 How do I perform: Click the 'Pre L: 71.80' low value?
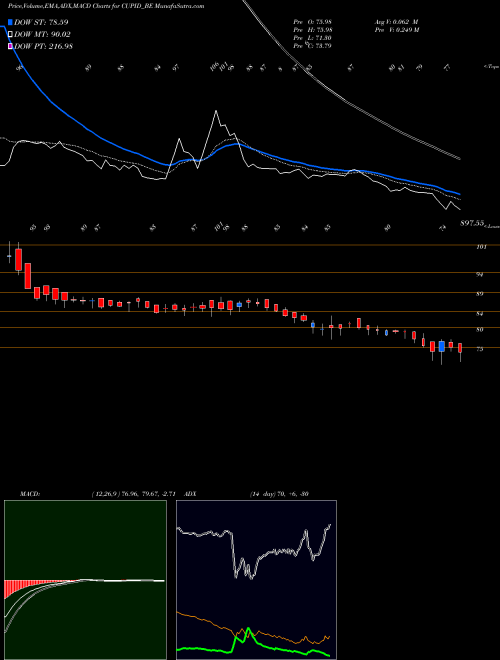pos(313,38)
